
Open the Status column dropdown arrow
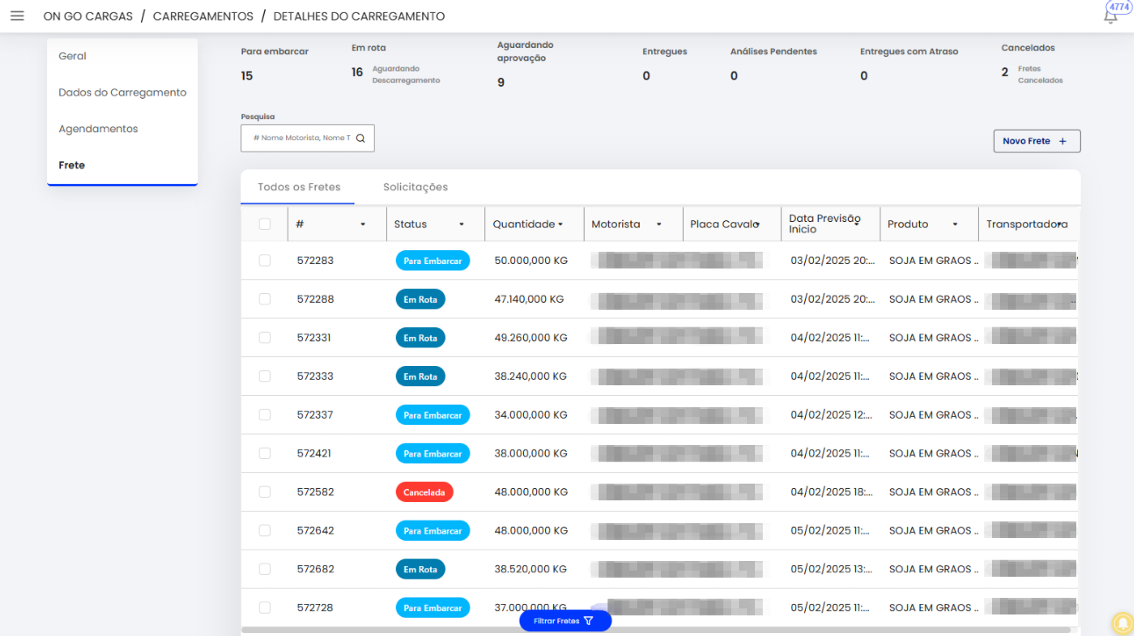point(461,224)
